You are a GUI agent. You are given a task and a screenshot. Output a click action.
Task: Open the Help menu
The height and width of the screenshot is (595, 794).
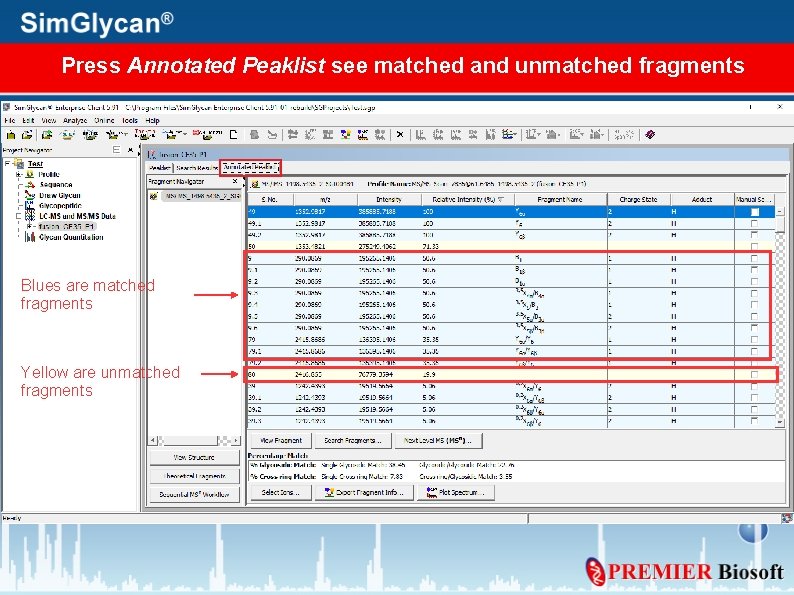pos(152,121)
